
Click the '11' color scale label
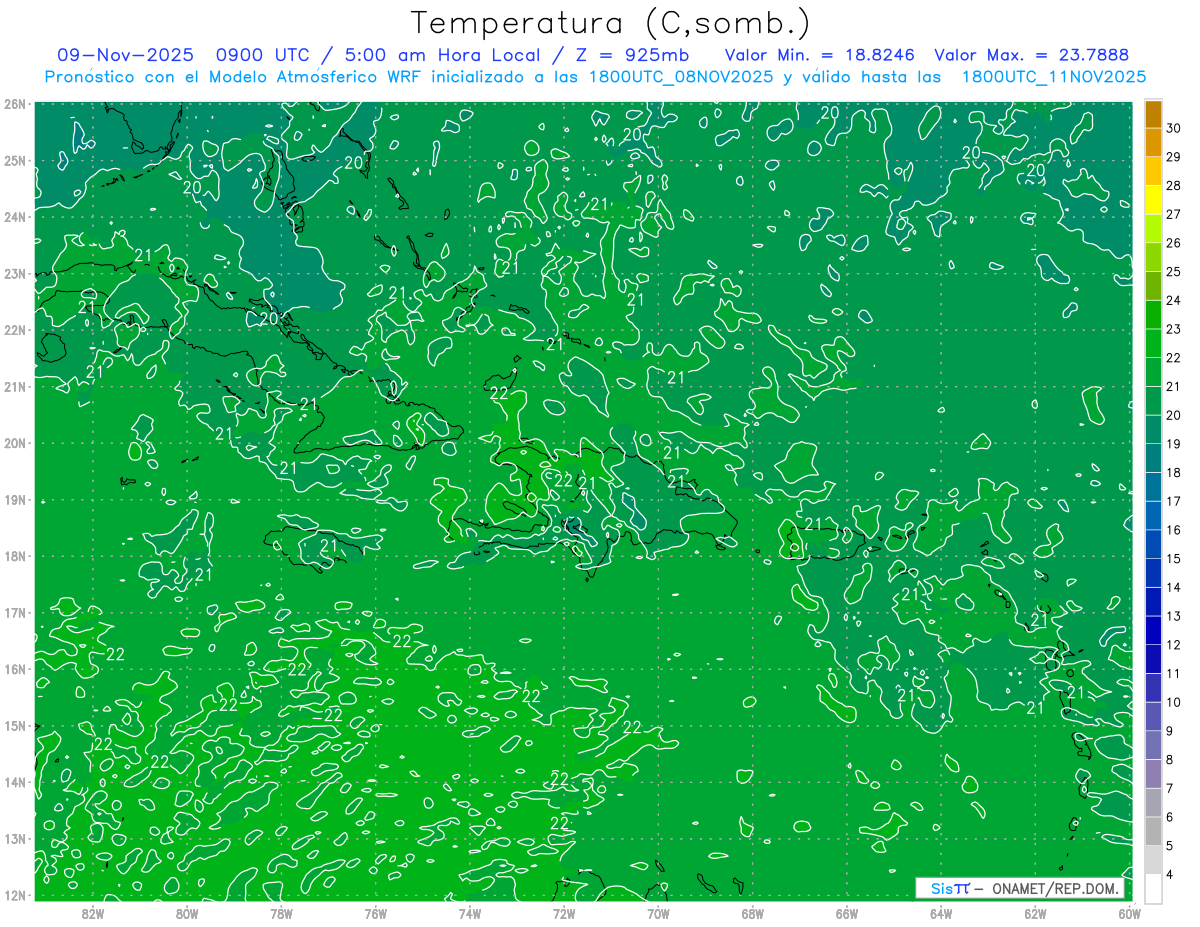pyautogui.click(x=1174, y=674)
